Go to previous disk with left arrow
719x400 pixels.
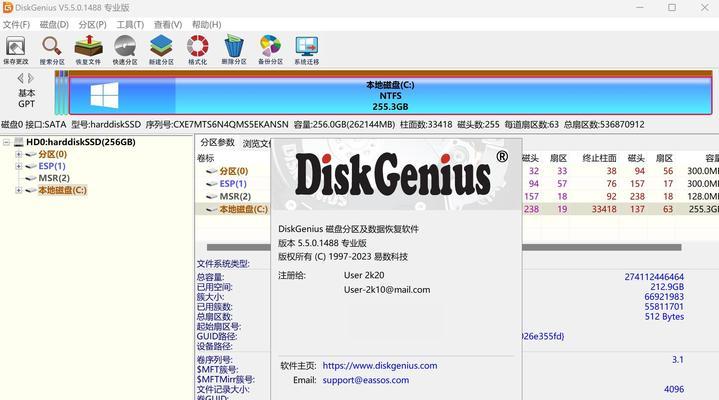20,78
